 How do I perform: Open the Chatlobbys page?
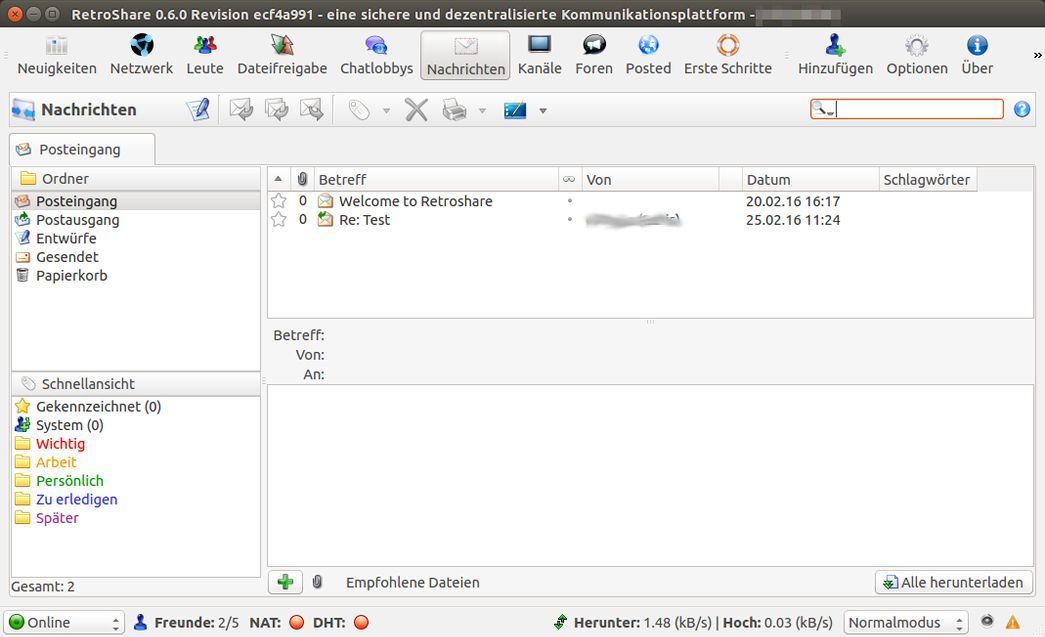click(x=377, y=55)
